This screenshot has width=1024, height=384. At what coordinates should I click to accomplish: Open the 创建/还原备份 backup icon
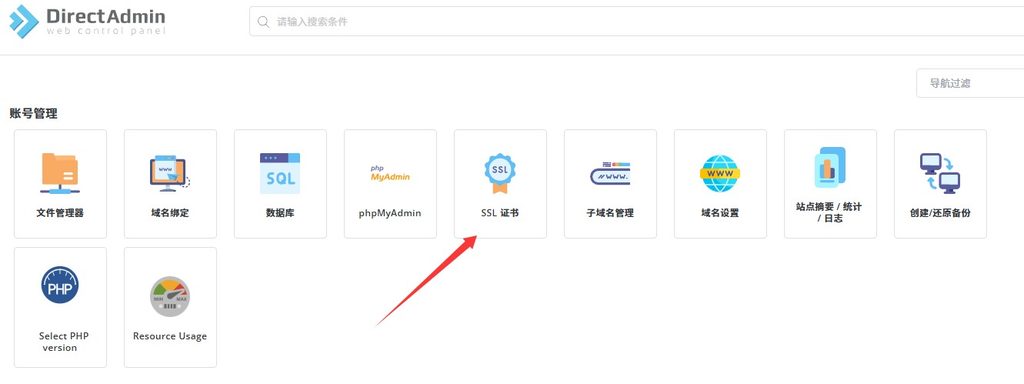tap(940, 173)
